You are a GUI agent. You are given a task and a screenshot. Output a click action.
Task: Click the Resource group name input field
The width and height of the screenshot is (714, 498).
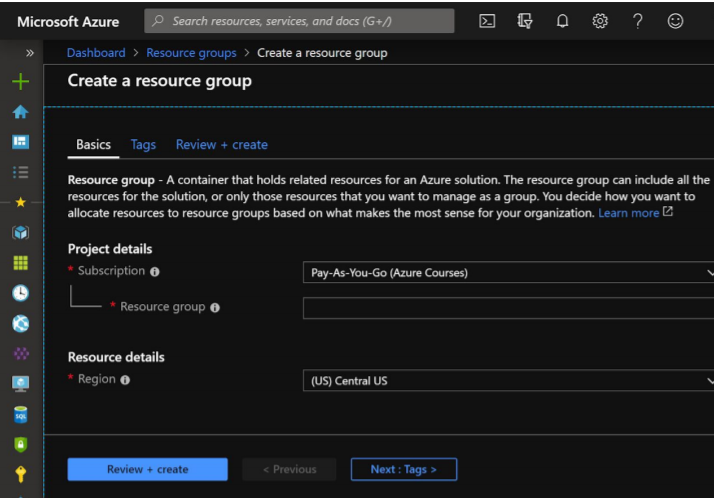(508, 308)
